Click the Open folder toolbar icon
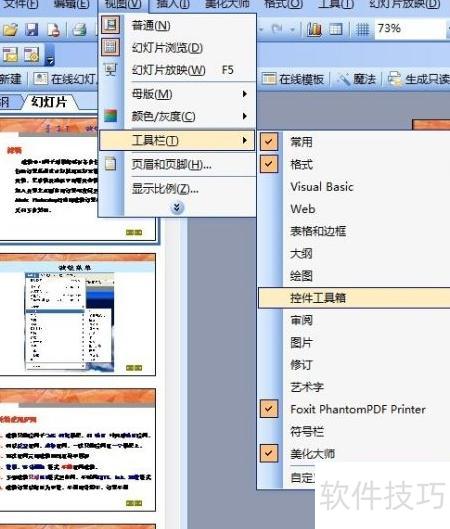 10,29
